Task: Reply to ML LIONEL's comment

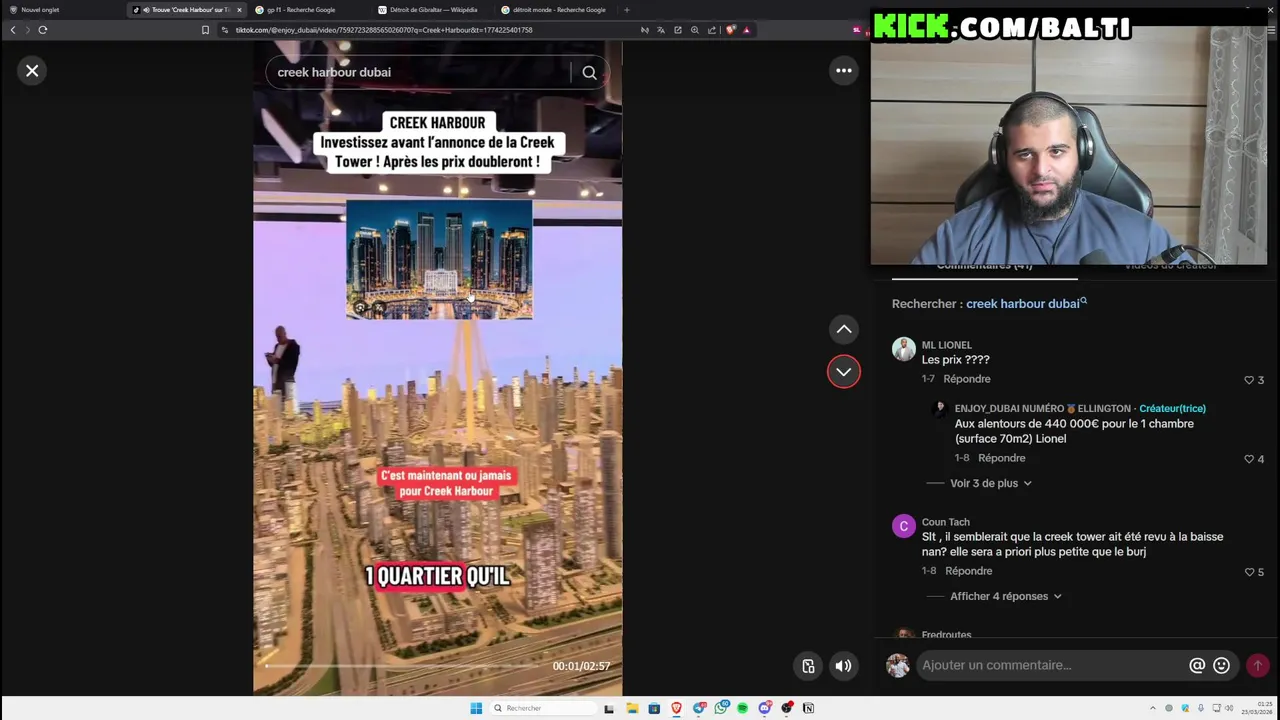Action: point(967,379)
